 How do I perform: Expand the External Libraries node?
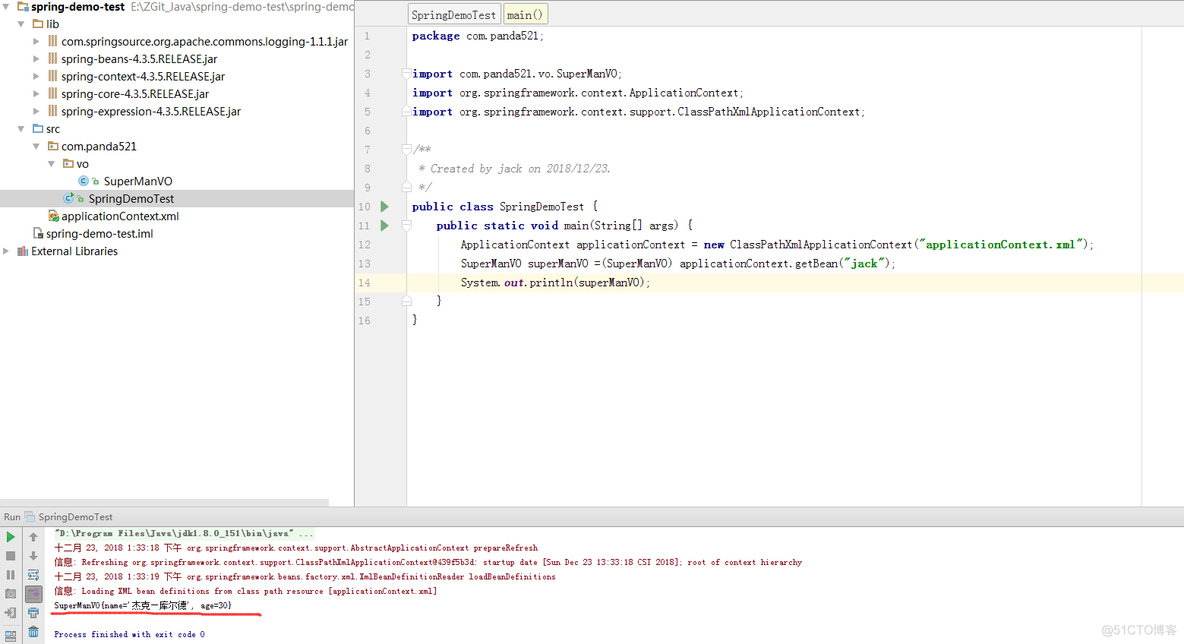pyautogui.click(x=6, y=251)
